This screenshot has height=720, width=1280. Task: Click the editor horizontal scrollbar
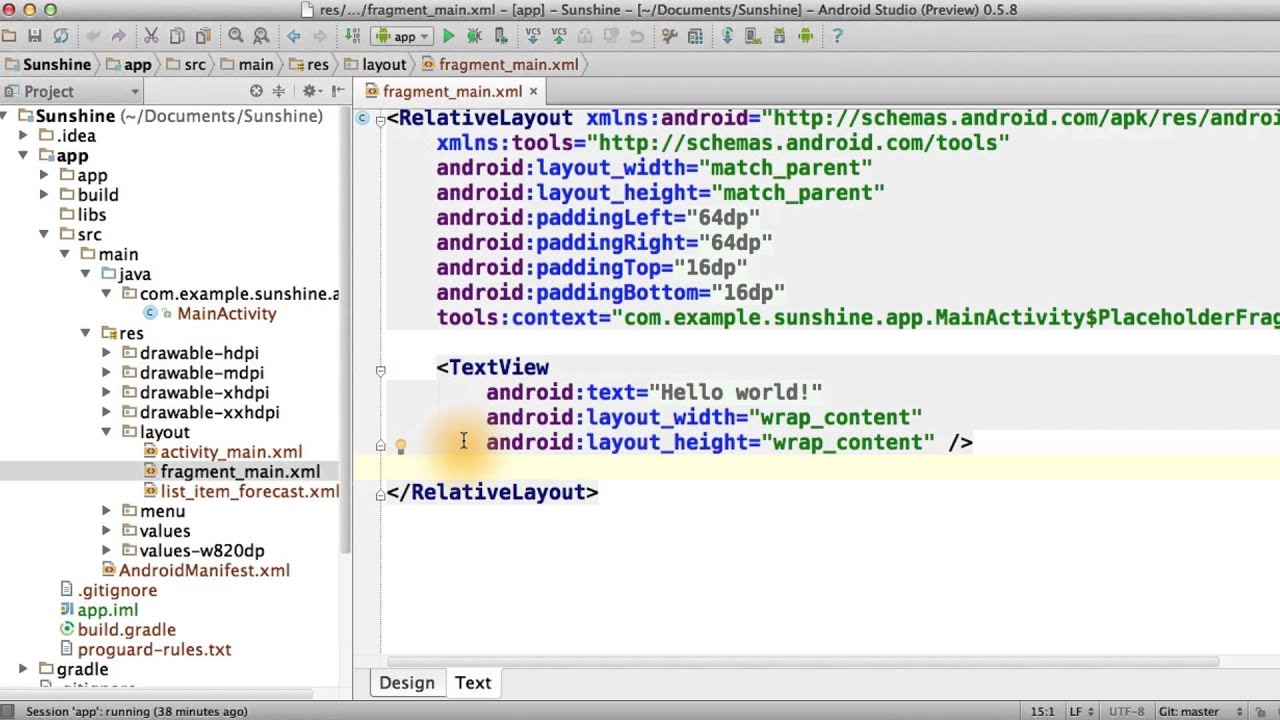(803, 661)
